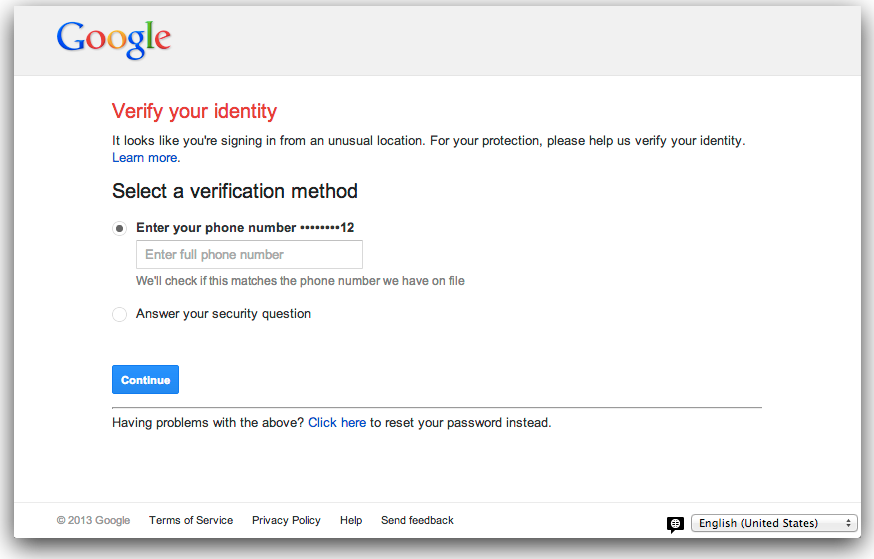Click the Verify your identity heading

point(194,111)
